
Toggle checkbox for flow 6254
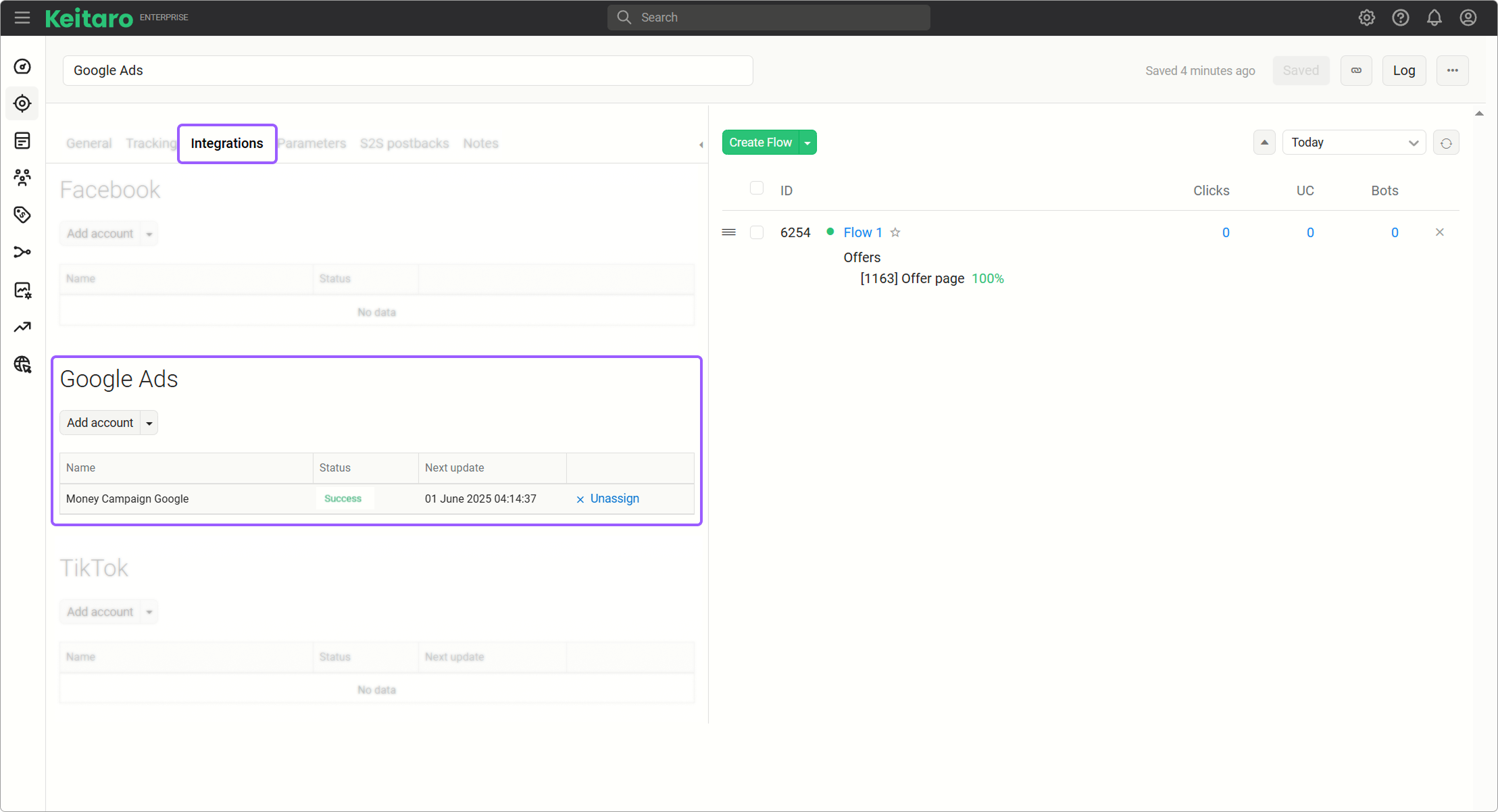click(x=757, y=232)
